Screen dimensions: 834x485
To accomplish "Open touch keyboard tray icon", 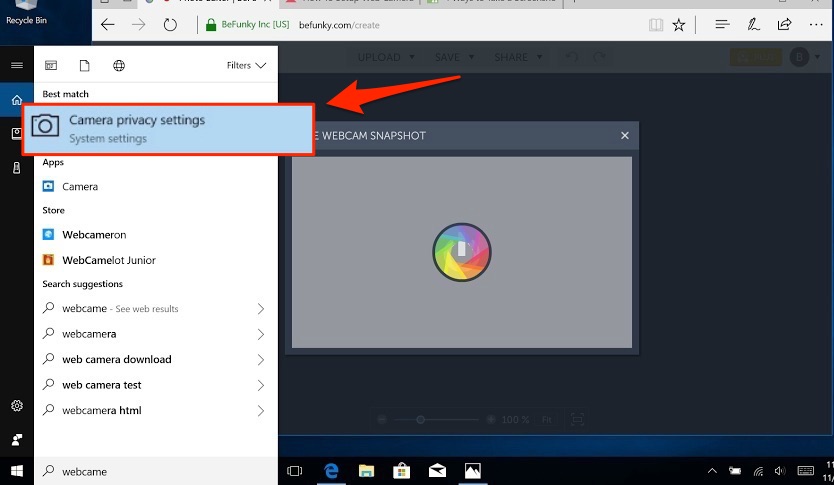I will (806, 471).
